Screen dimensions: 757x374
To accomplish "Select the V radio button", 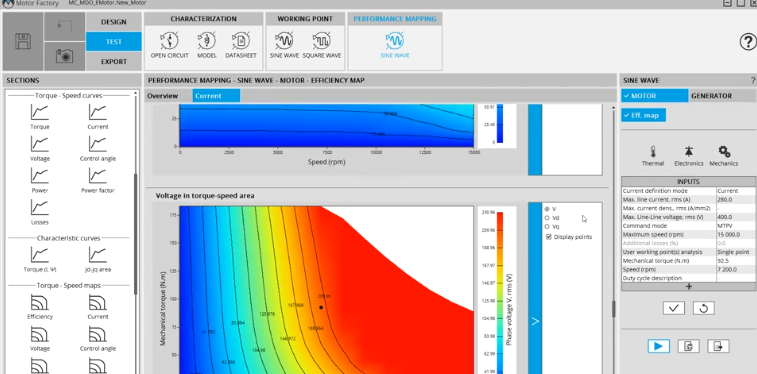I will click(547, 209).
